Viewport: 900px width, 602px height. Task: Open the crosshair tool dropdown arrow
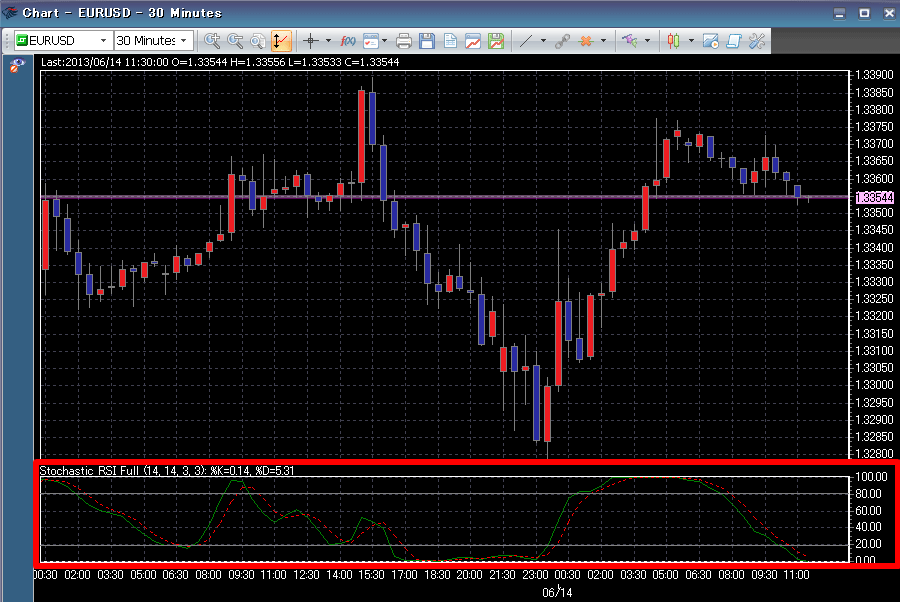[328, 41]
